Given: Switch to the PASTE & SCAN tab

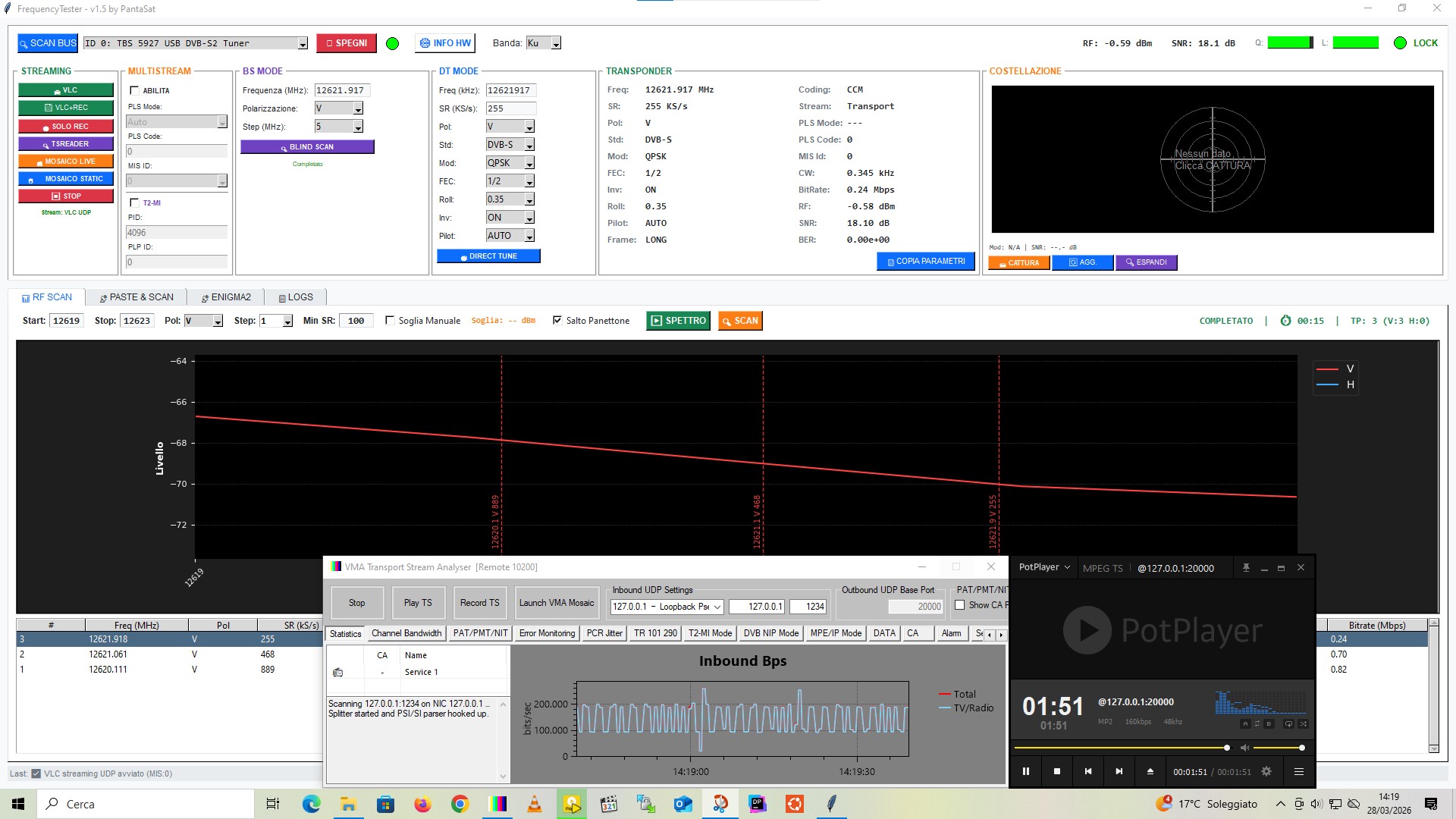Looking at the screenshot, I should tap(136, 297).
